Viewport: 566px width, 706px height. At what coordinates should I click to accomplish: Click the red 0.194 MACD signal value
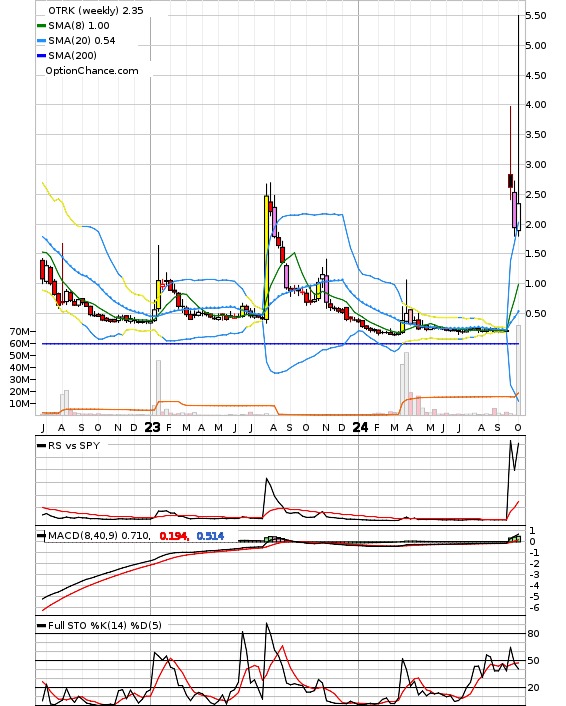point(173,536)
